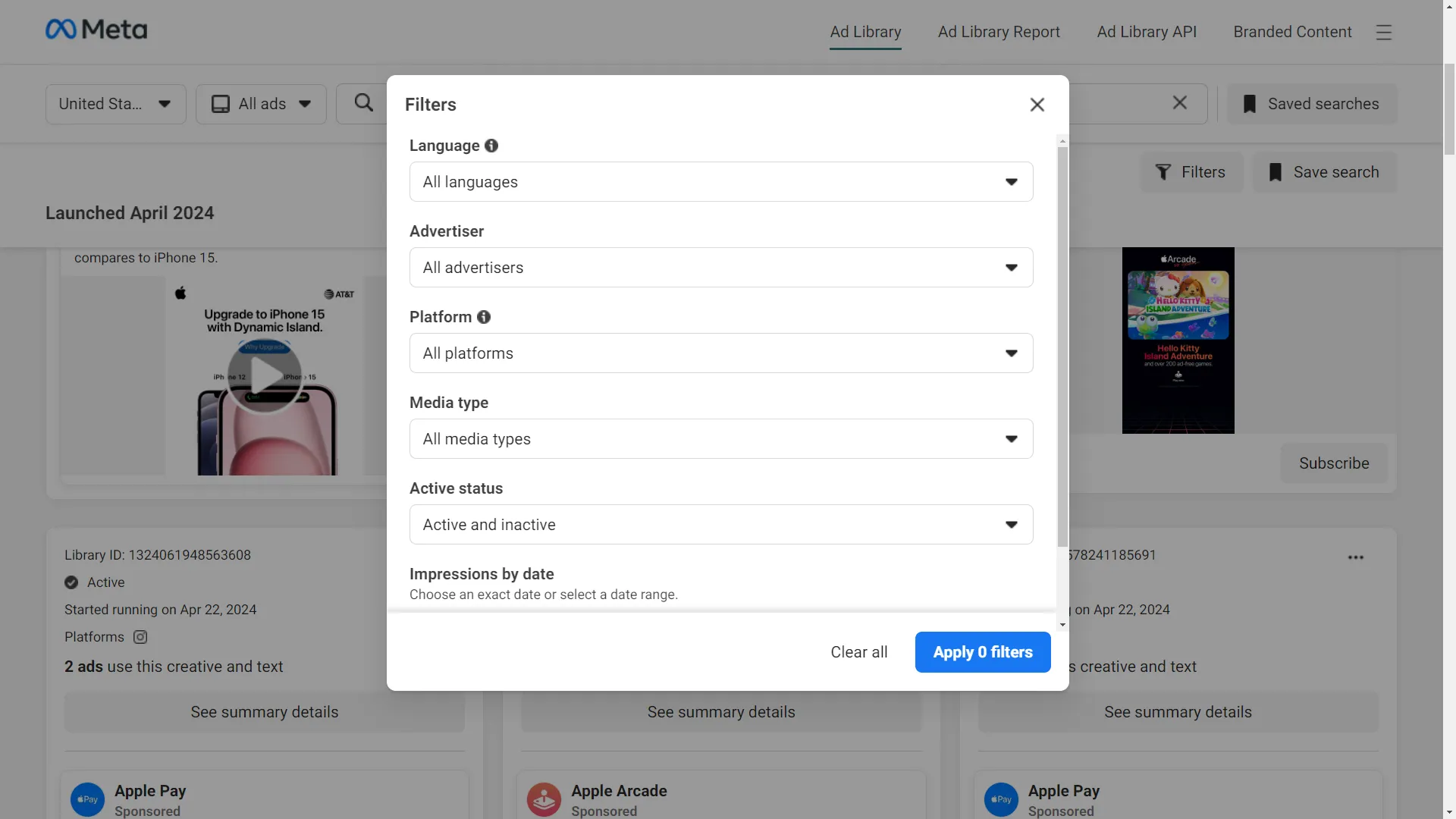The image size is (1456, 819).
Task: Click the middle See summary details button
Action: click(x=721, y=712)
